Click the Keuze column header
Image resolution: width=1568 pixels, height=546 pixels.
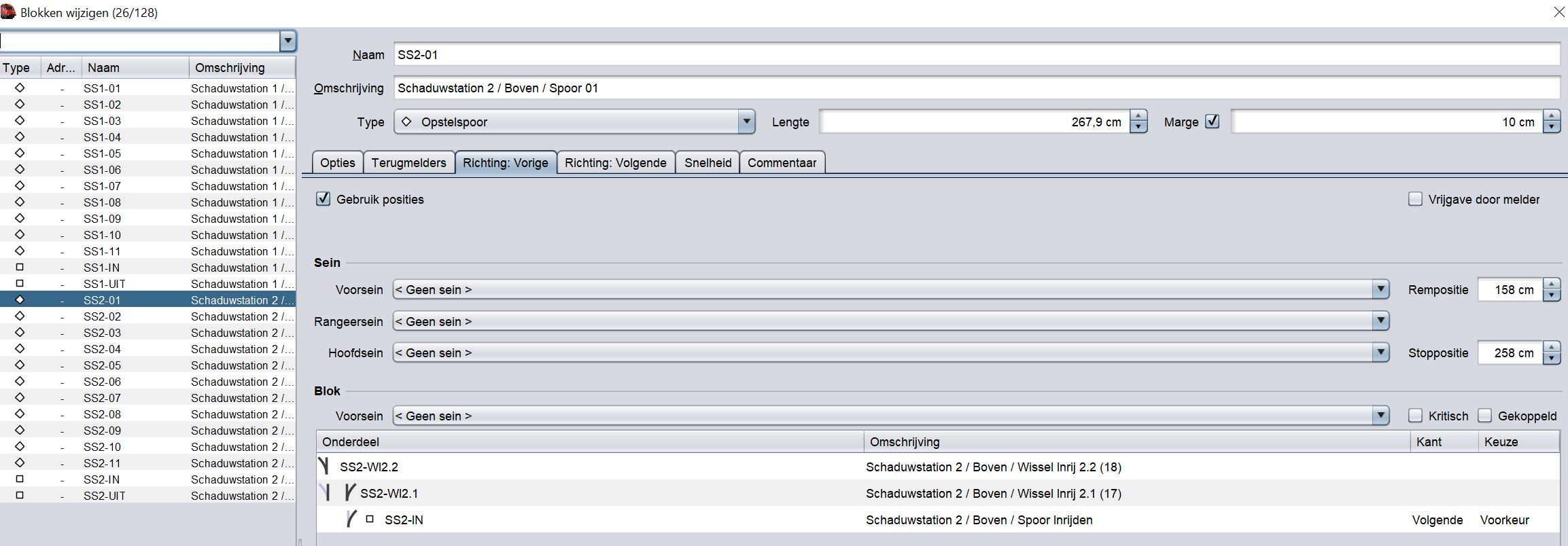(1518, 441)
